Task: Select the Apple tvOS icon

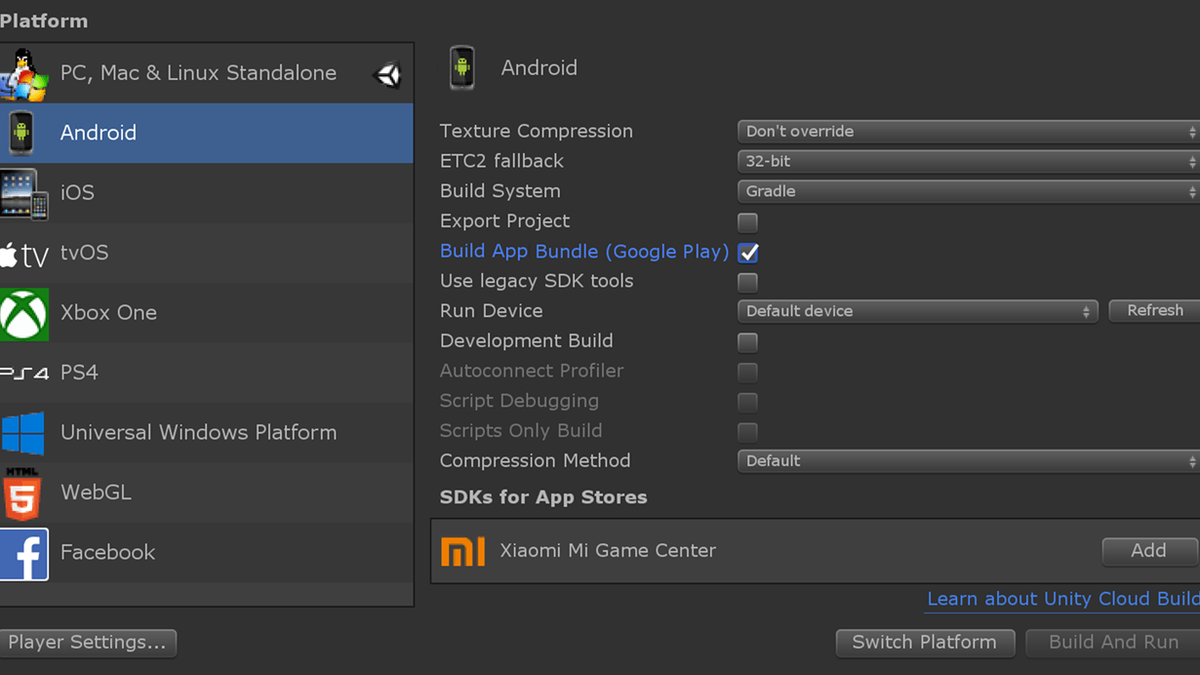Action: tap(24, 254)
